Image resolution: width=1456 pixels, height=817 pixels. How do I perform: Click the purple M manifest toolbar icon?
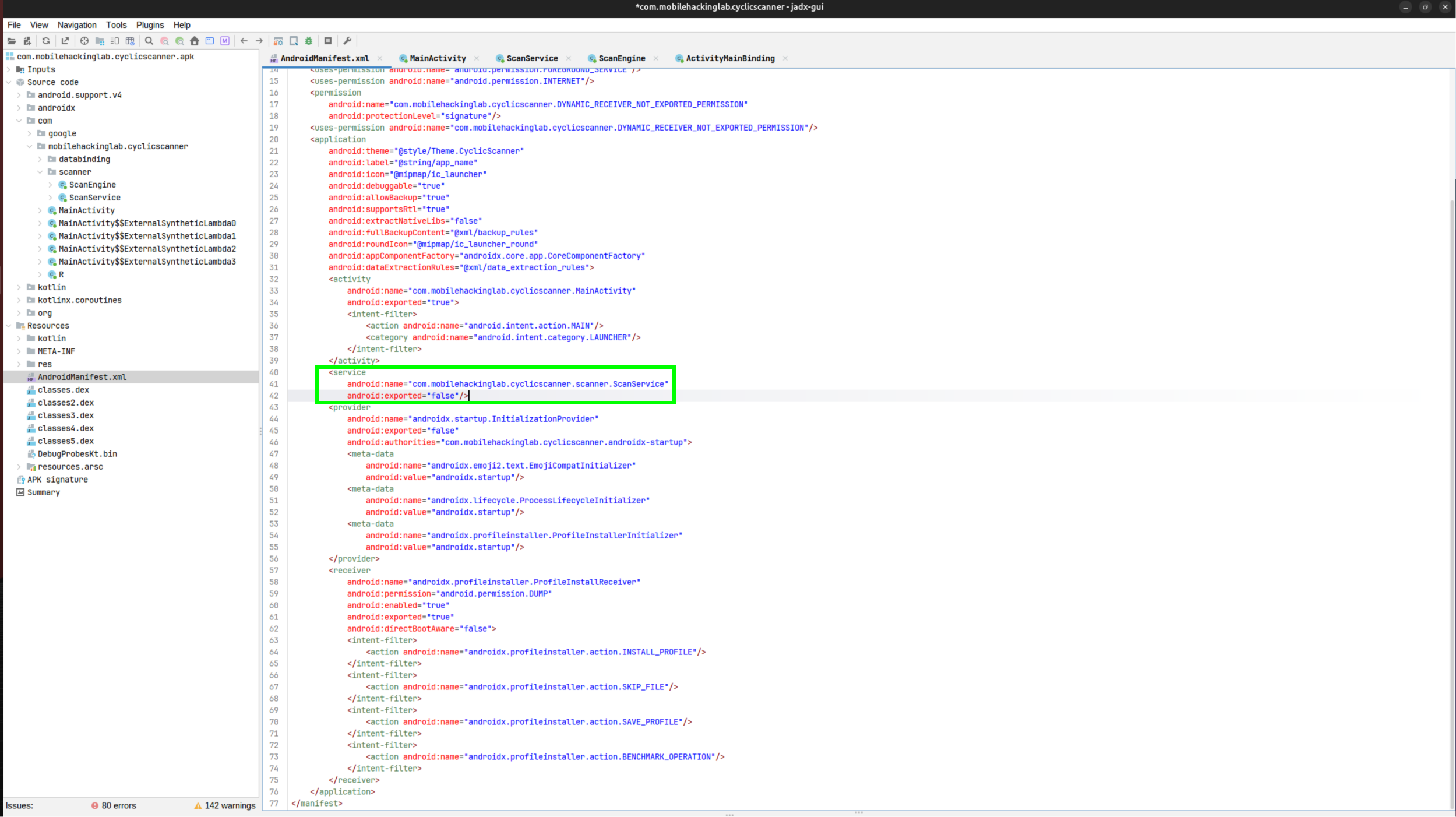pyautogui.click(x=225, y=41)
